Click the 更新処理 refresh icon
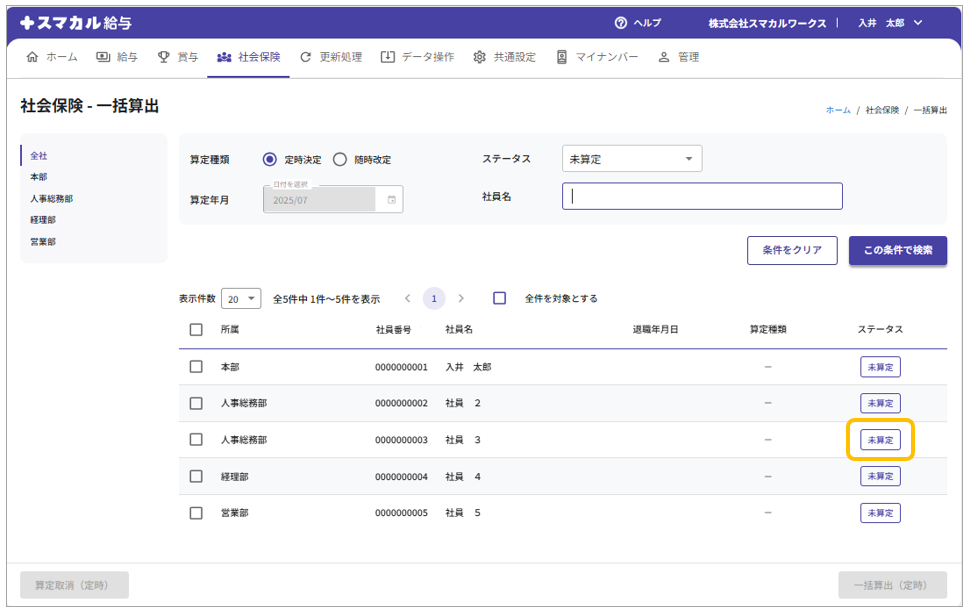Screen dimensions: 970x614 pyautogui.click(x=306, y=57)
